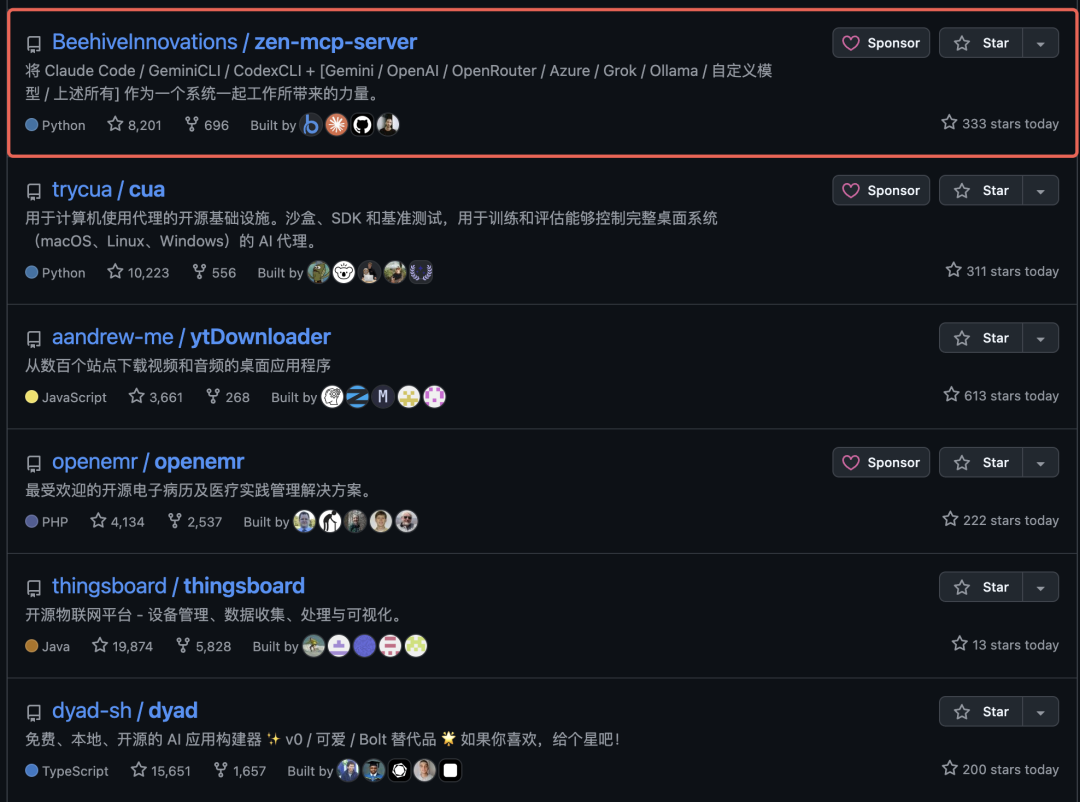1080x802 pixels.
Task: Star the zen-mcp-server repository
Action: [981, 43]
